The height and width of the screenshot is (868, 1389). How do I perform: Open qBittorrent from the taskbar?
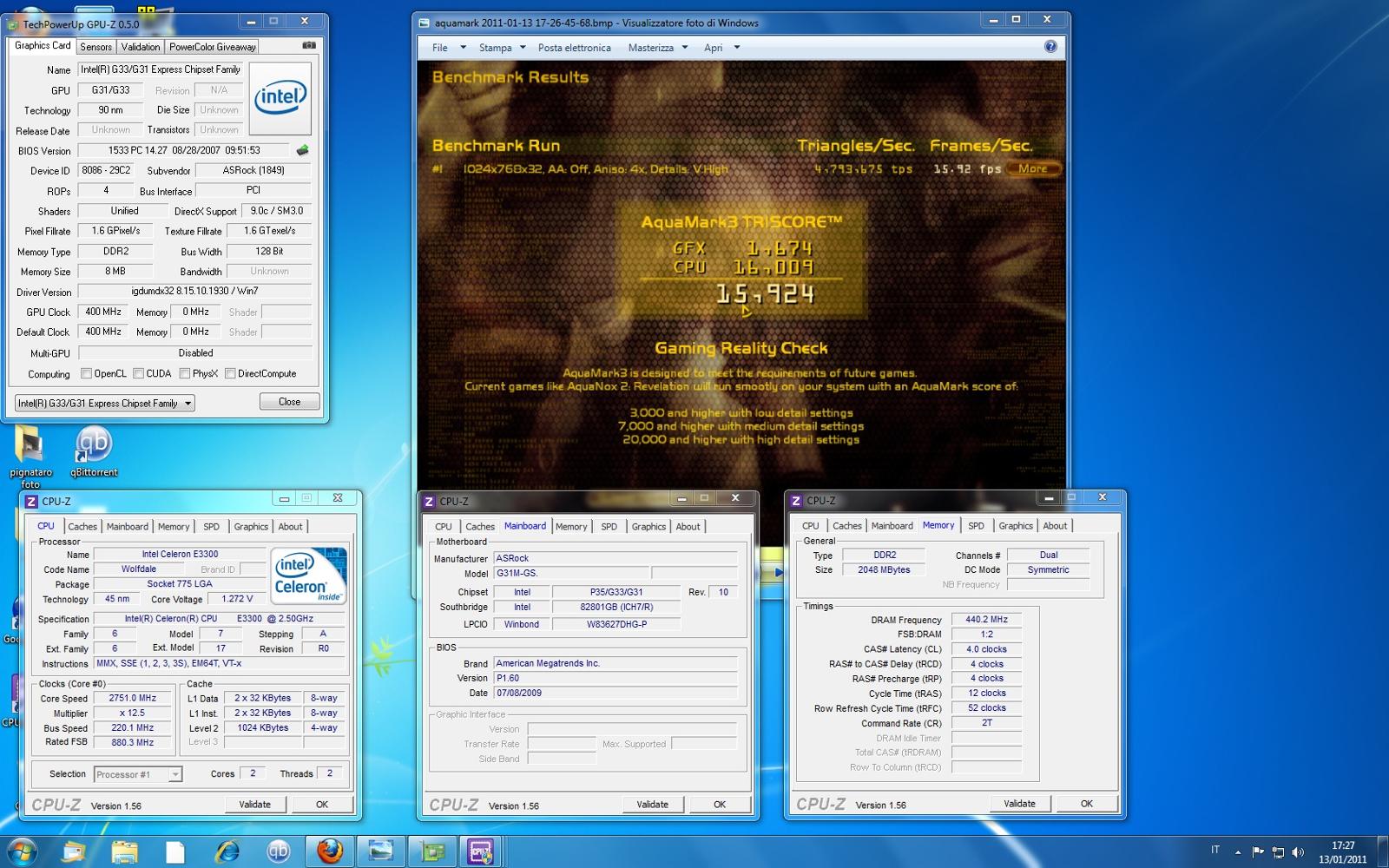(278, 852)
